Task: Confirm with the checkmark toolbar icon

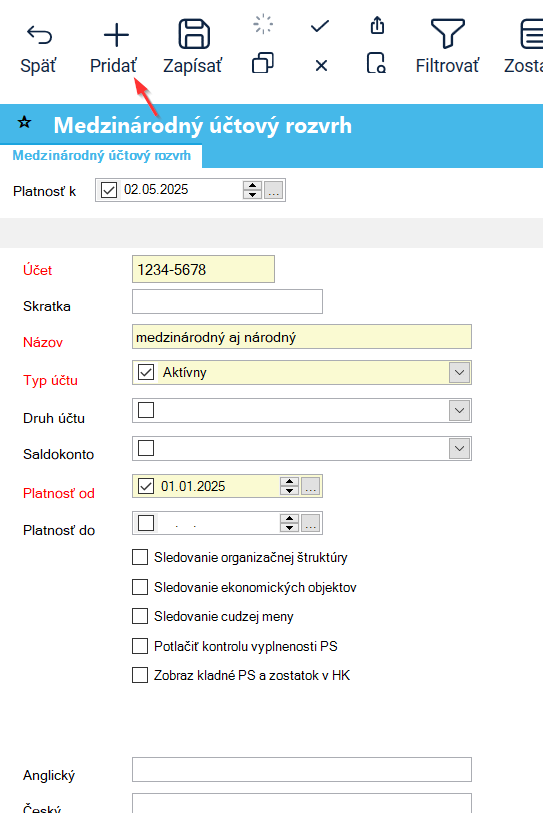Action: (x=320, y=26)
